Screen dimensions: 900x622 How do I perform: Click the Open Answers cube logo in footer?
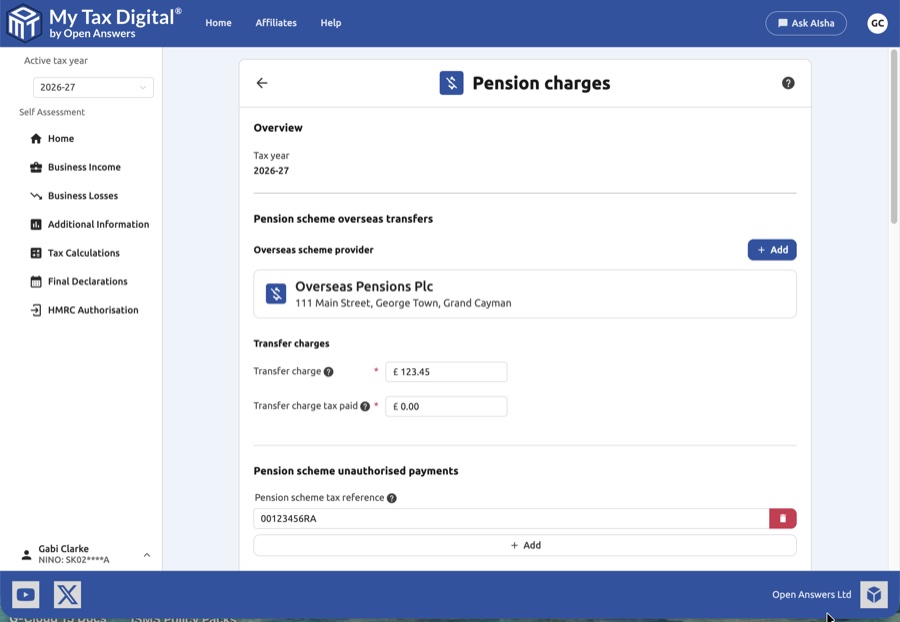pos(873,595)
